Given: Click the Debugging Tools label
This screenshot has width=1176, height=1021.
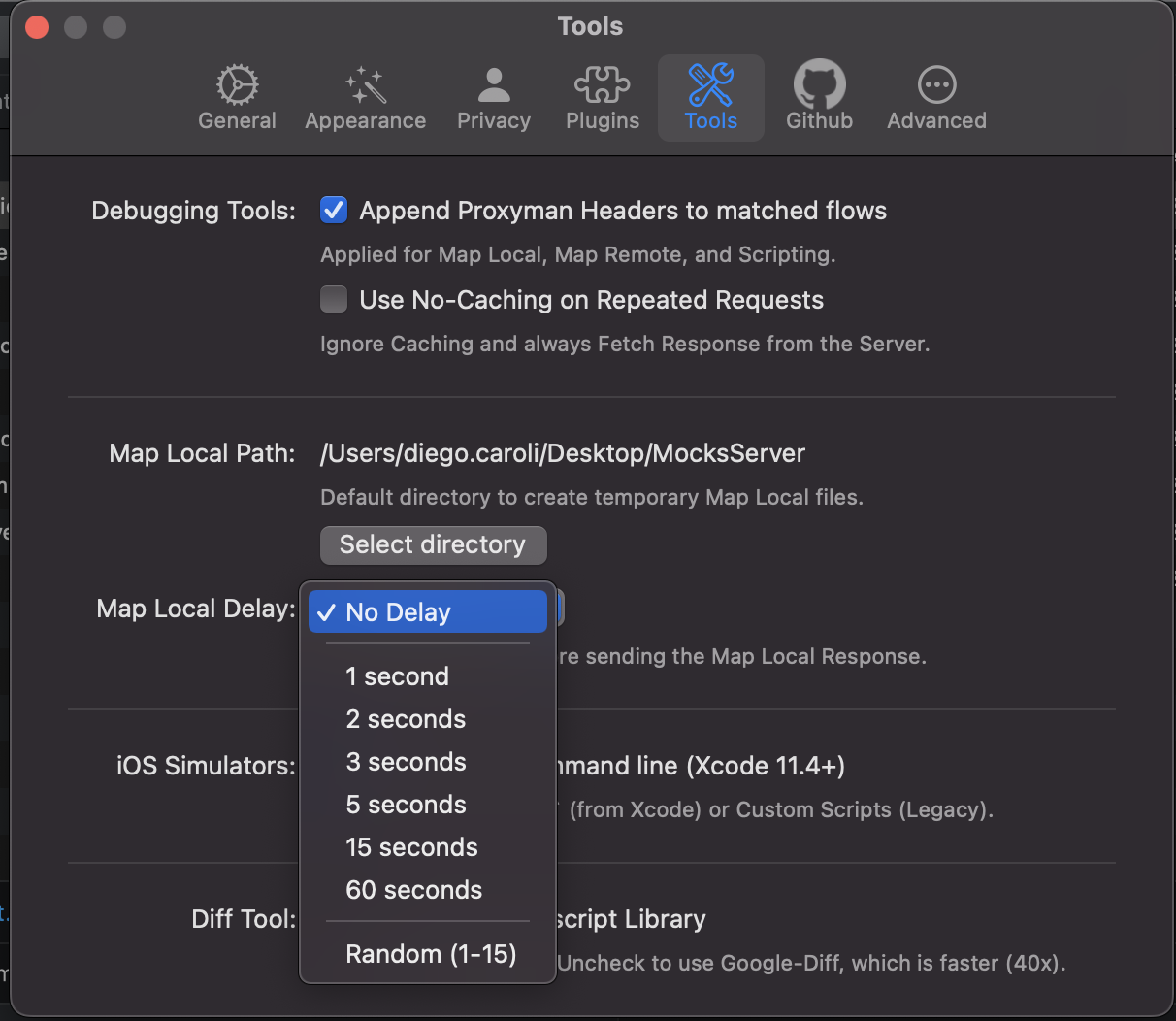Looking at the screenshot, I should 193,211.
